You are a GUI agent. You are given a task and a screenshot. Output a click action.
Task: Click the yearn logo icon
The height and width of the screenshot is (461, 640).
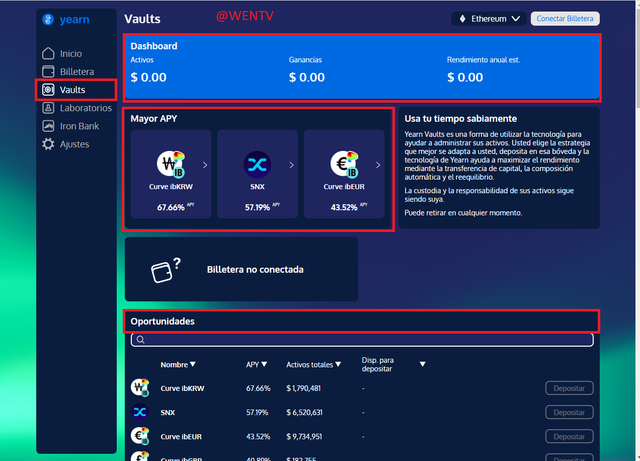(x=48, y=19)
